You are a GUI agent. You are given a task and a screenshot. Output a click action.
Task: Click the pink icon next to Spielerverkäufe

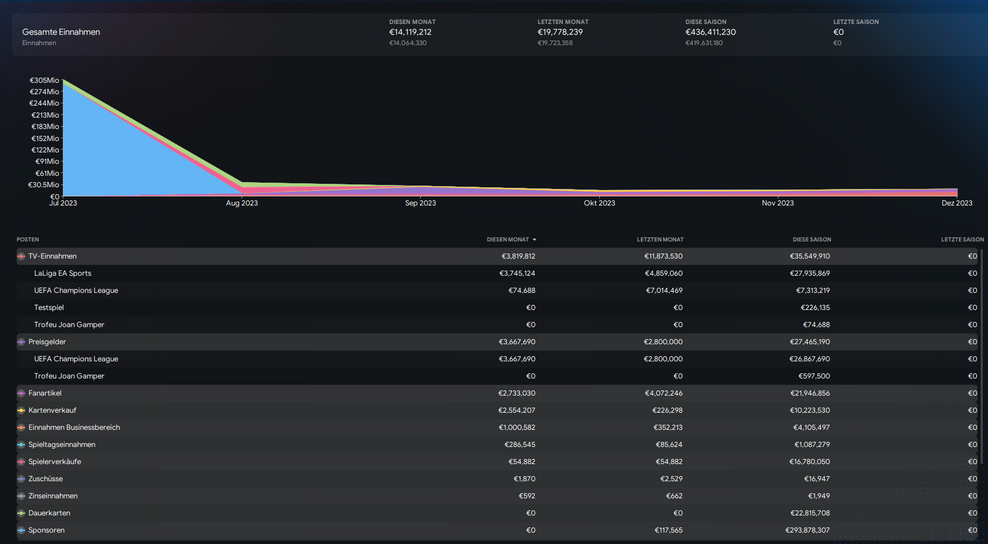21,462
